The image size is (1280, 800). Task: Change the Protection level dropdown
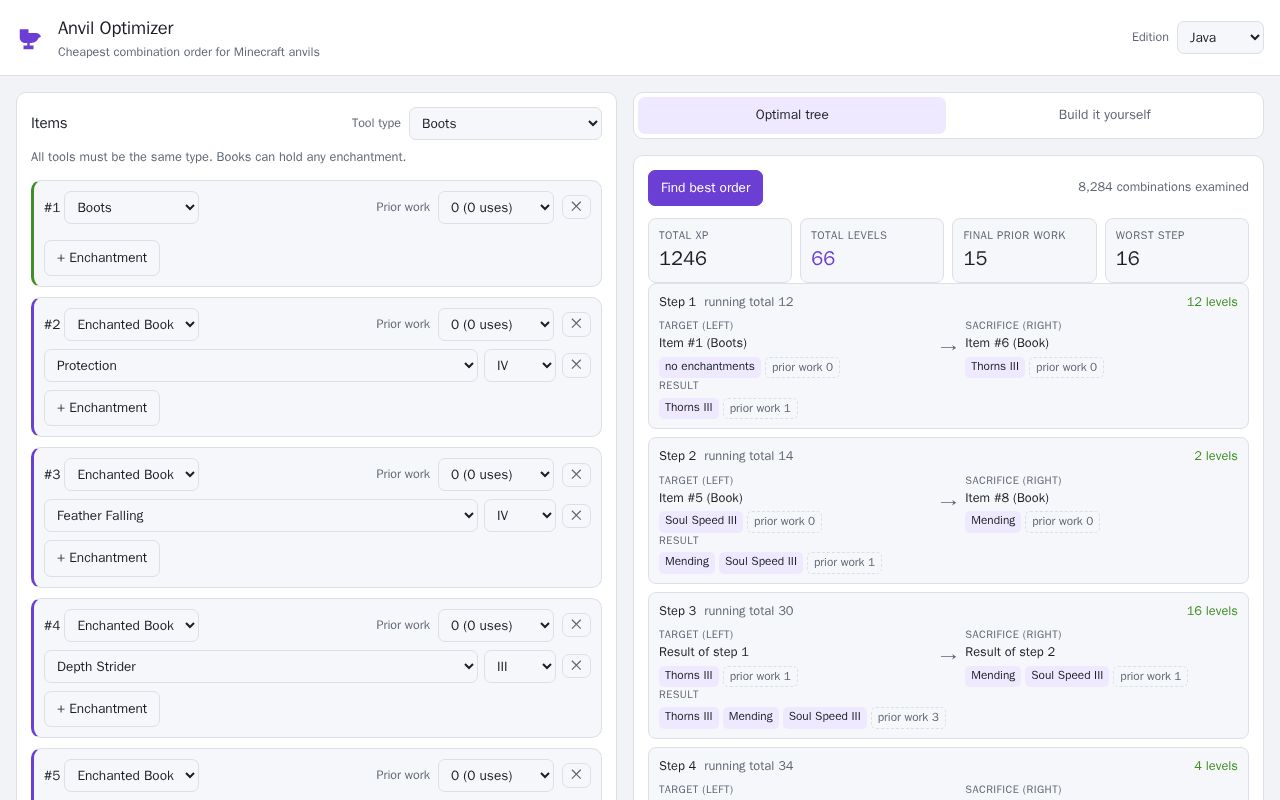pyautogui.click(x=520, y=365)
